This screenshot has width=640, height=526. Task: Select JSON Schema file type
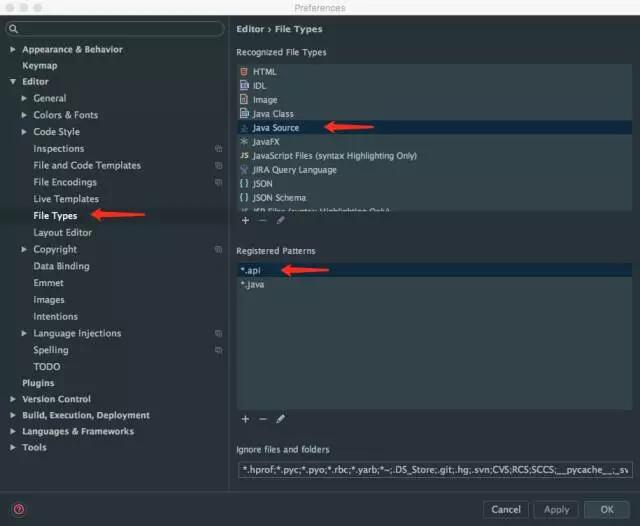click(x=435, y=198)
